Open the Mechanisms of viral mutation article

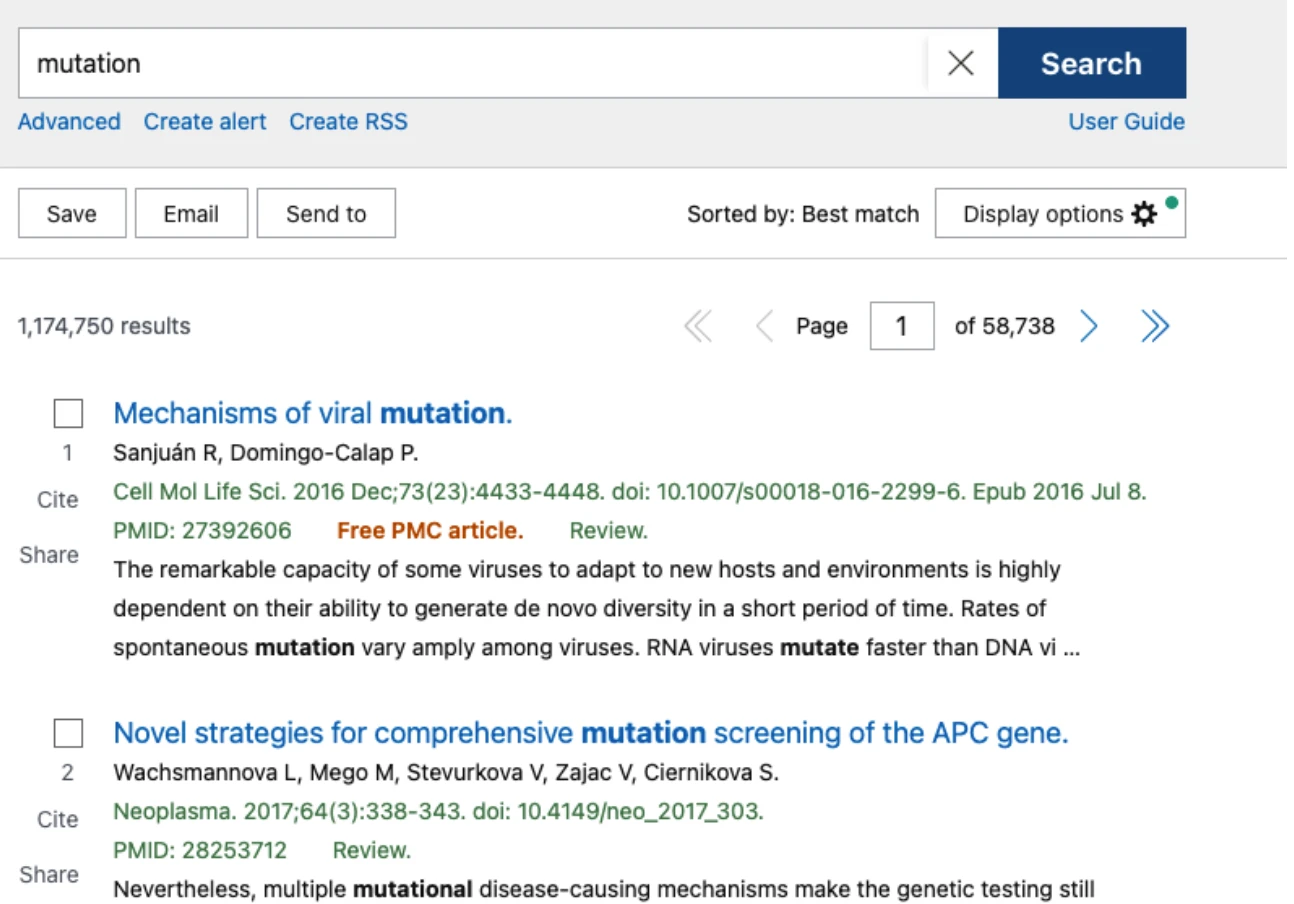click(313, 414)
